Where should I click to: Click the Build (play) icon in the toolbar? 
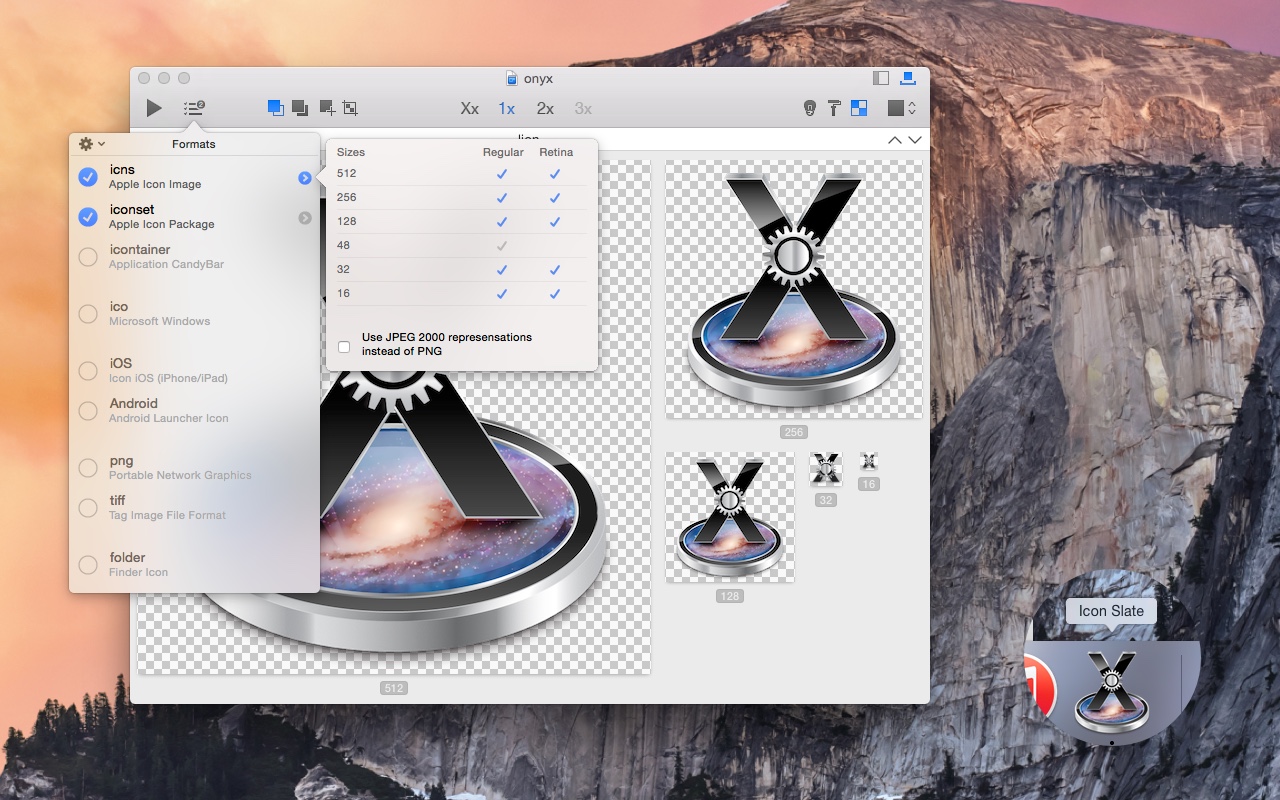(153, 108)
